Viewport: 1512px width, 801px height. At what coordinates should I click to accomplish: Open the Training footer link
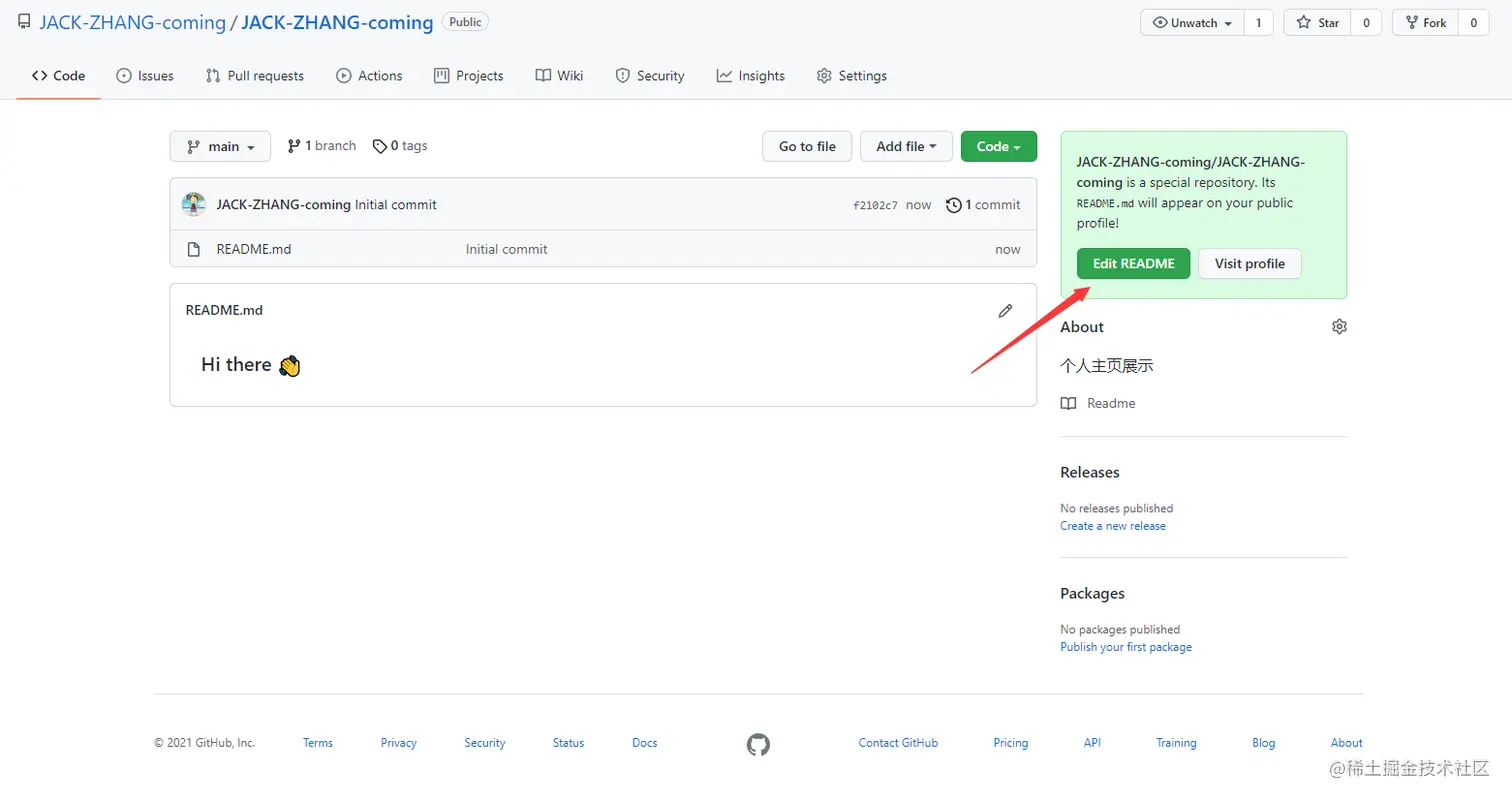(1176, 743)
